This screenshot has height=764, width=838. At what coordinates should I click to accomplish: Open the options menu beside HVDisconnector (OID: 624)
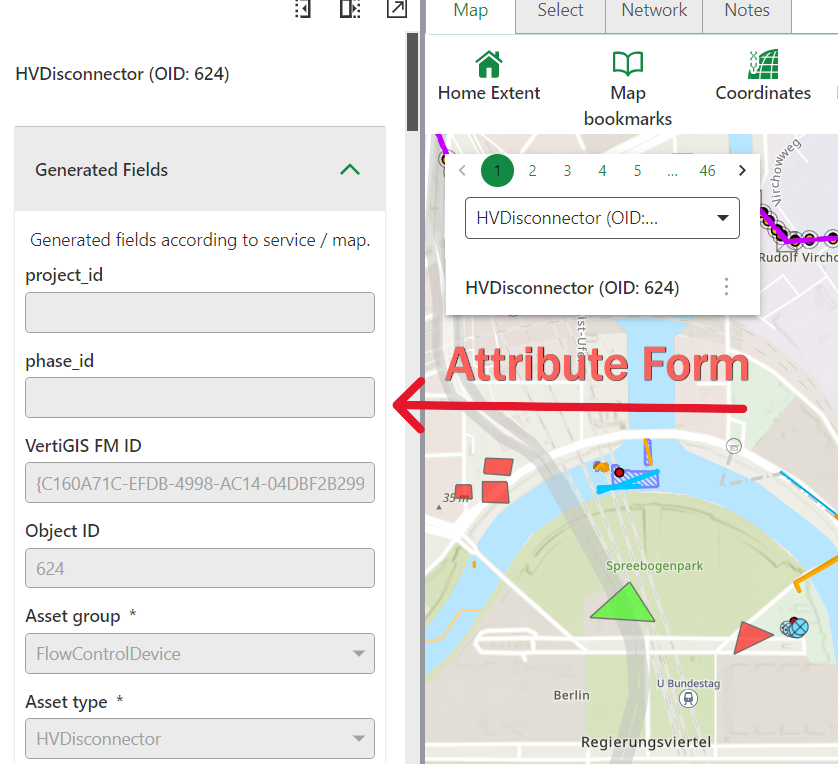tap(726, 287)
